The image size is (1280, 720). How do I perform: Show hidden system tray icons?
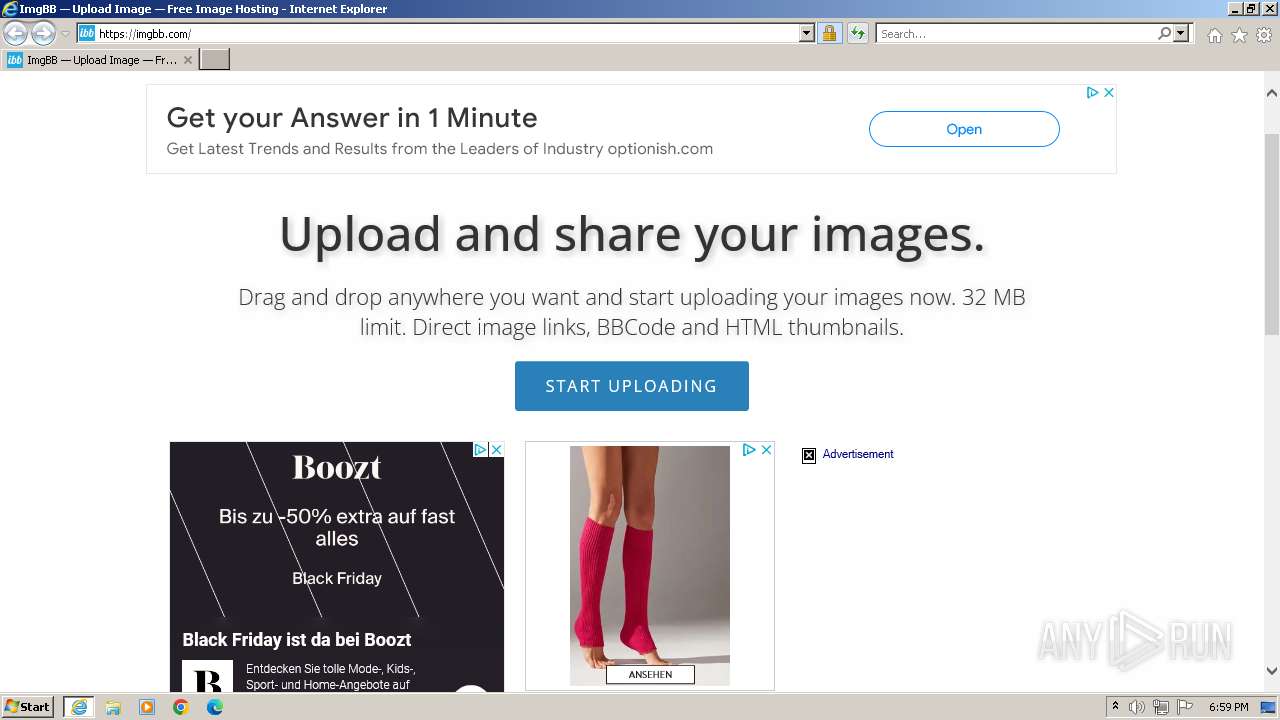tap(1115, 707)
